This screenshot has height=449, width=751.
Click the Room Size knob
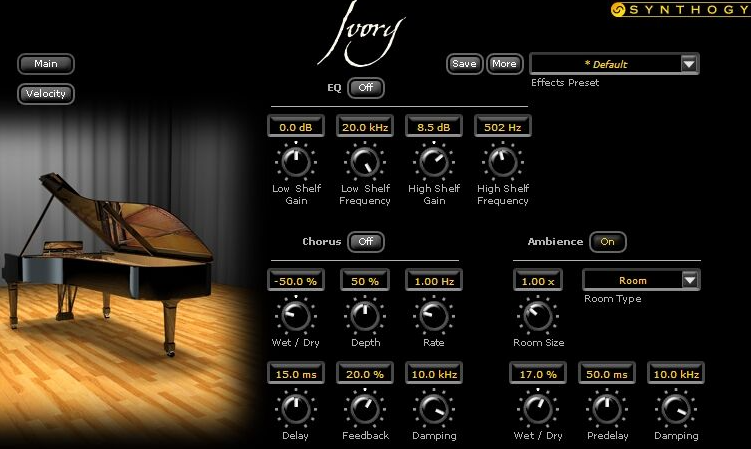(x=538, y=316)
